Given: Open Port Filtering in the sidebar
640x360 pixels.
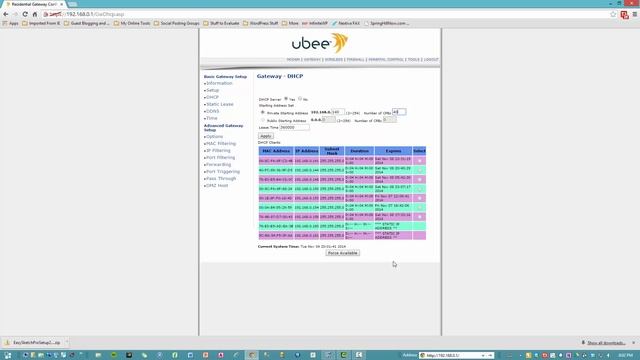Looking at the screenshot, I should (220, 158).
